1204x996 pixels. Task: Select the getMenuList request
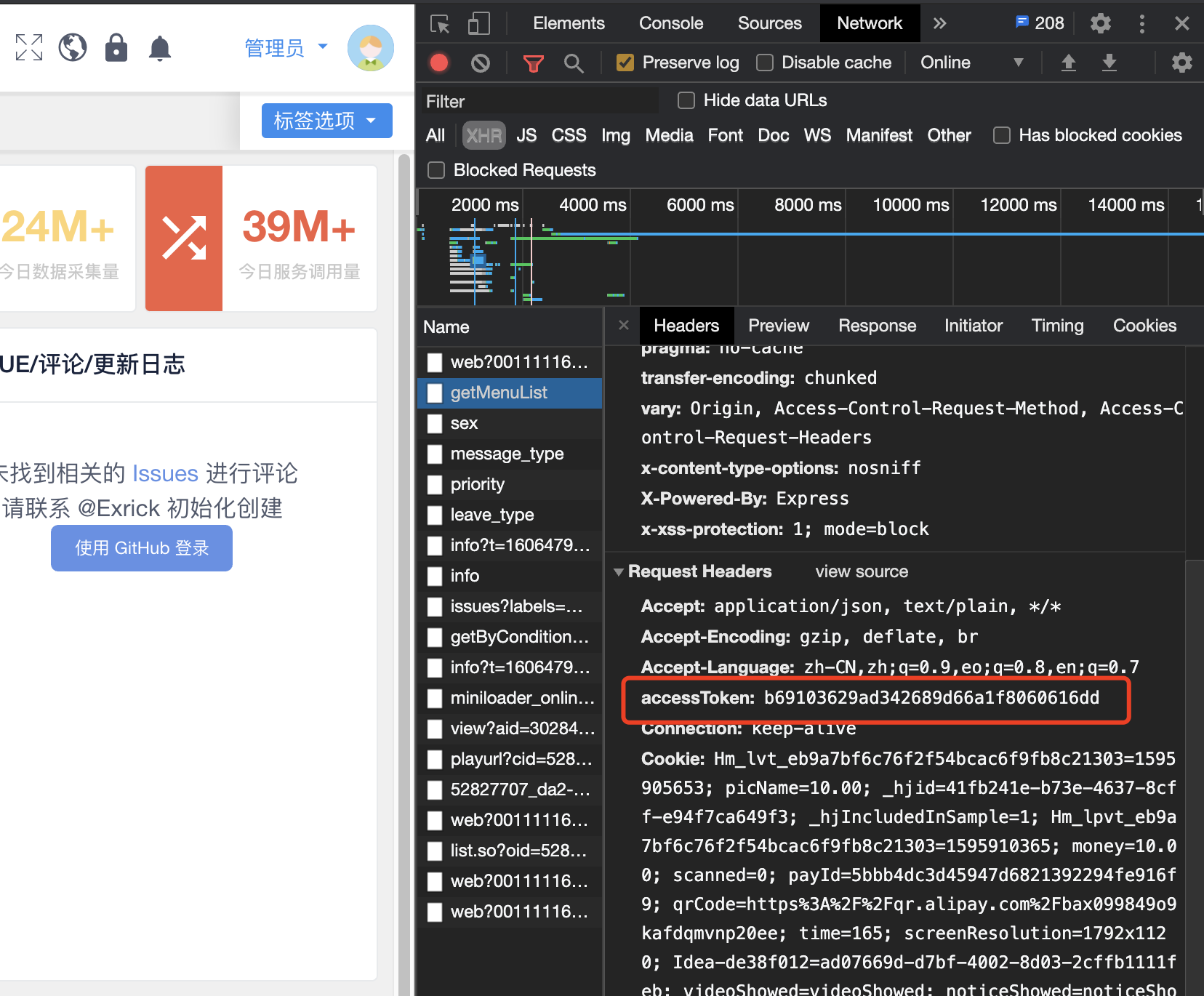tap(510, 393)
